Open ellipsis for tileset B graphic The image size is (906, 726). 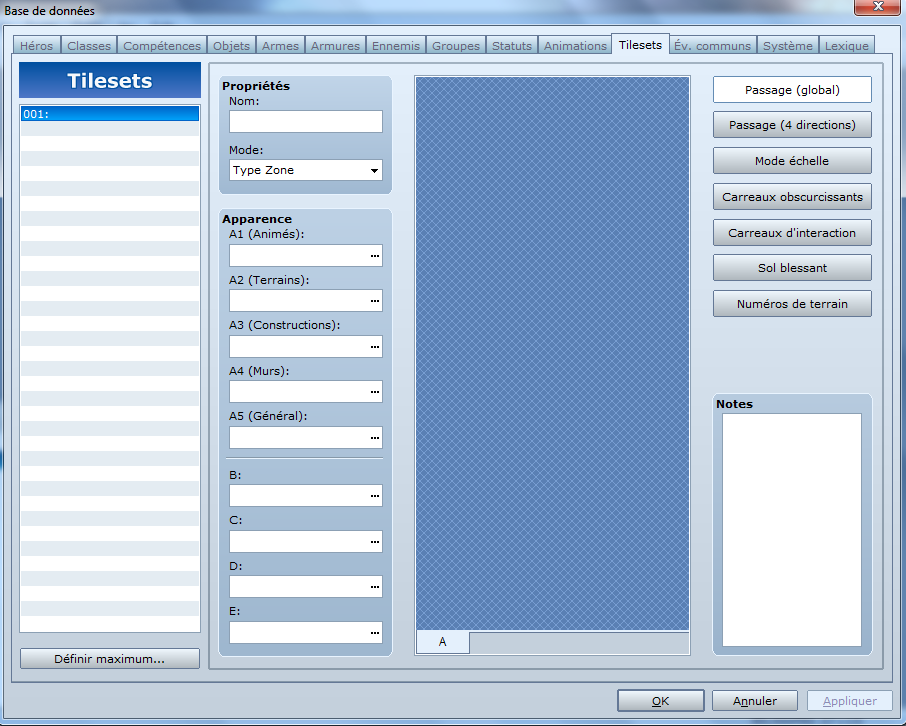pyautogui.click(x=375, y=495)
